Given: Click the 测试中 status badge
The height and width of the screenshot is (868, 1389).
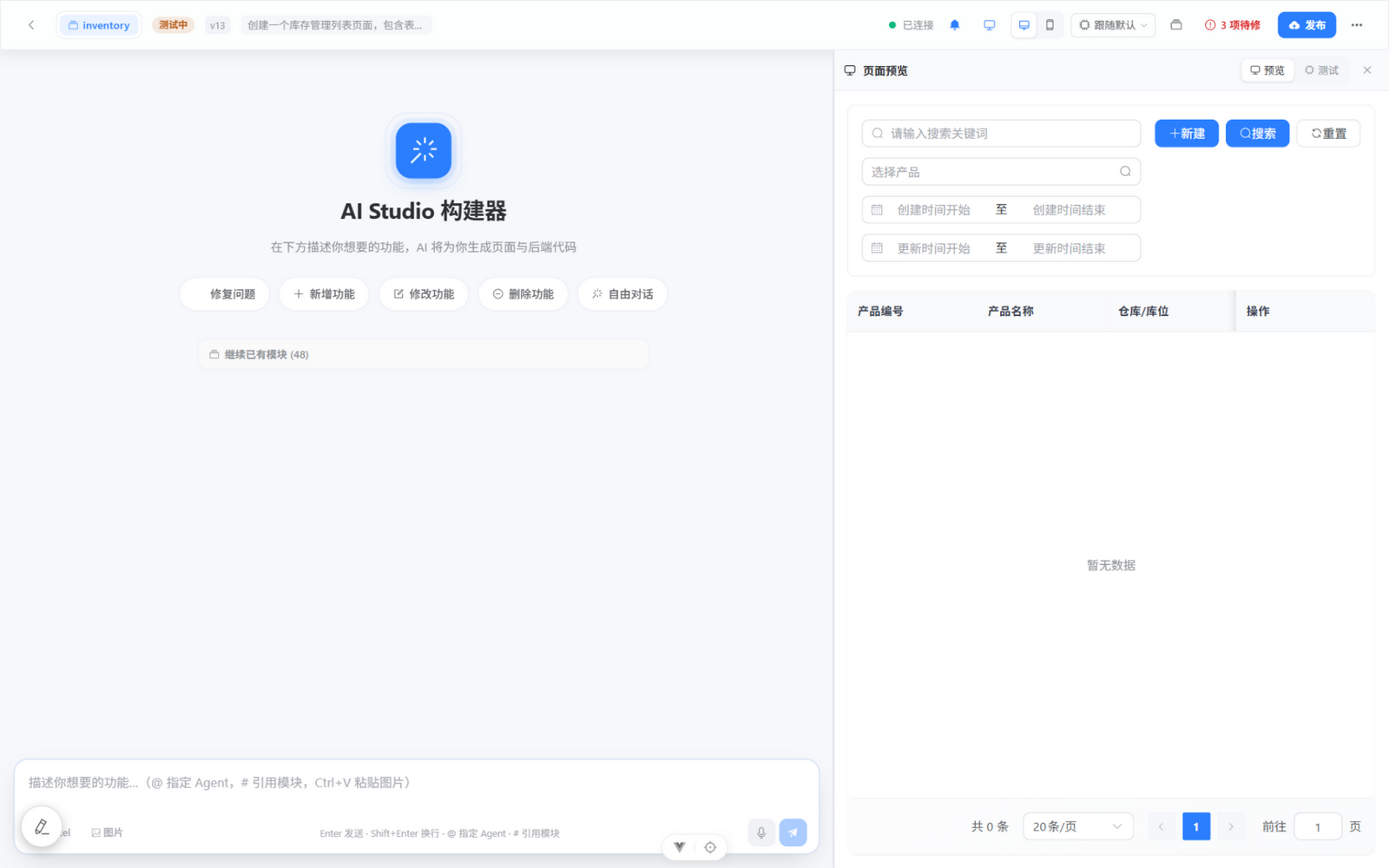Looking at the screenshot, I should tap(173, 25).
